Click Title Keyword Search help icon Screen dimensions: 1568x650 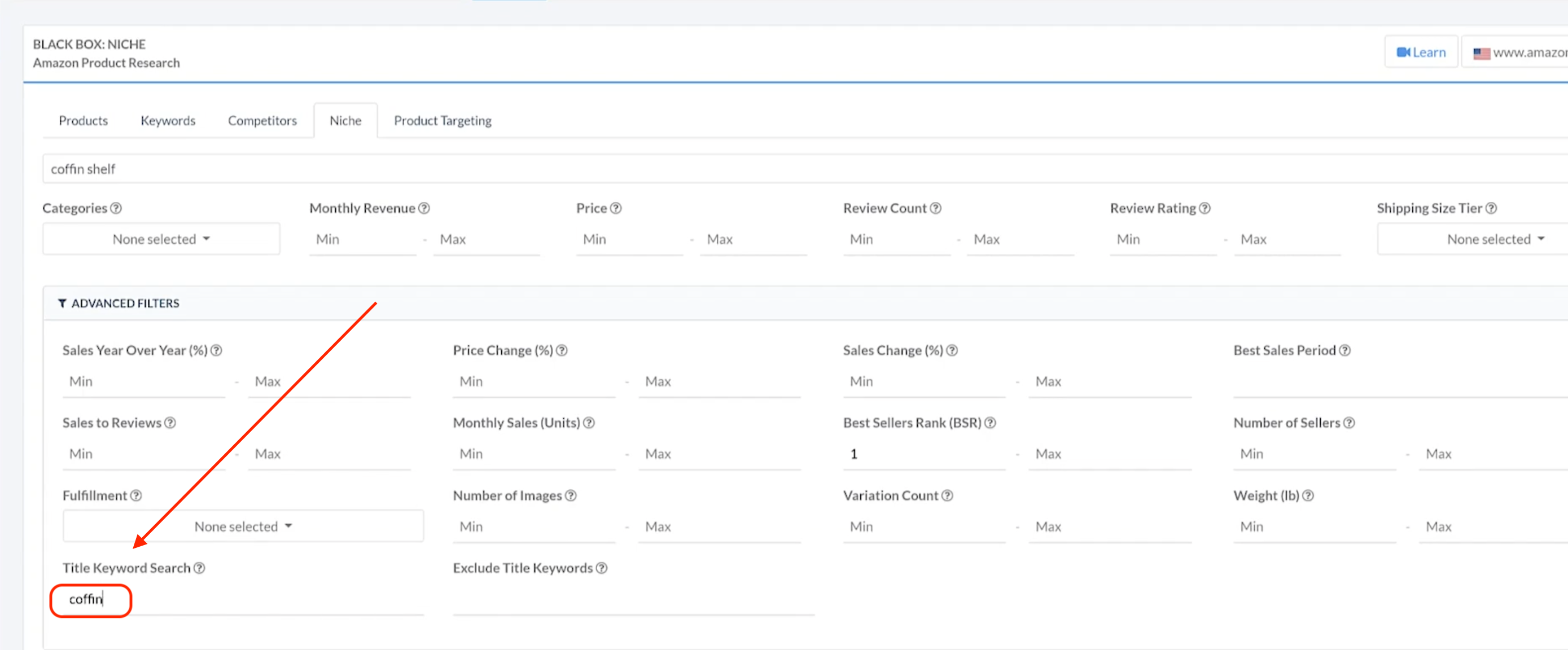[x=199, y=568]
